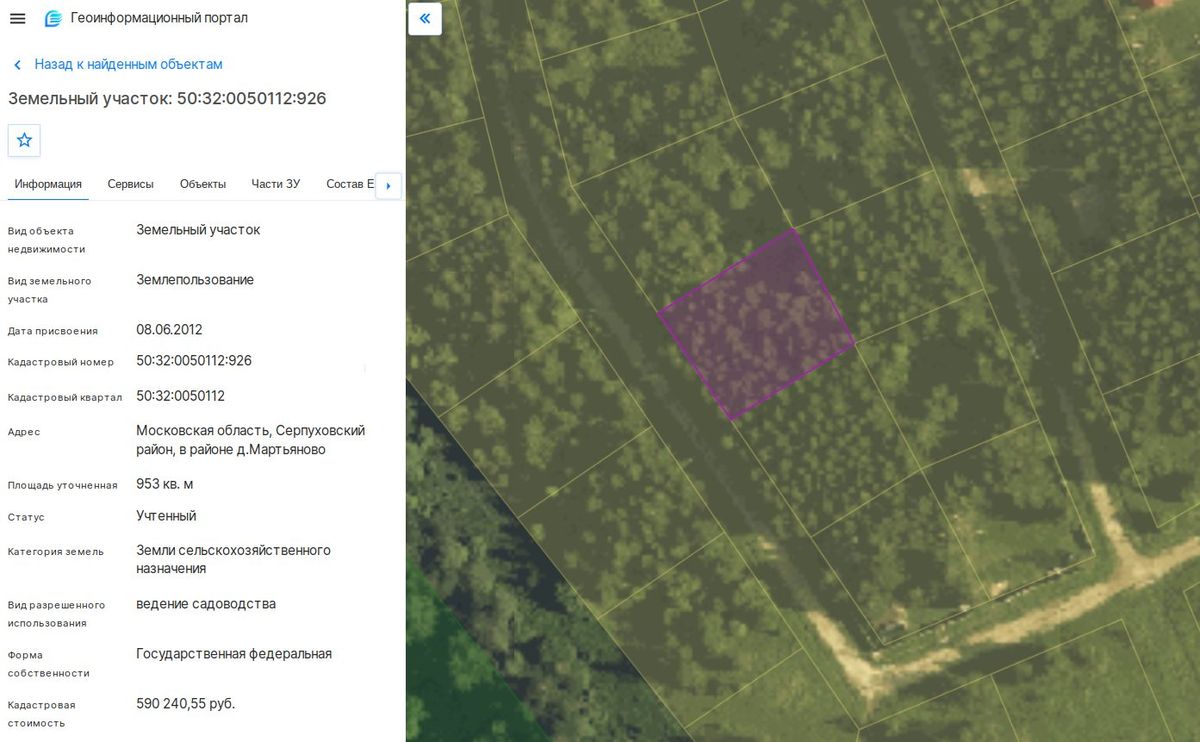Select the area value 953 кв. м

165,484
